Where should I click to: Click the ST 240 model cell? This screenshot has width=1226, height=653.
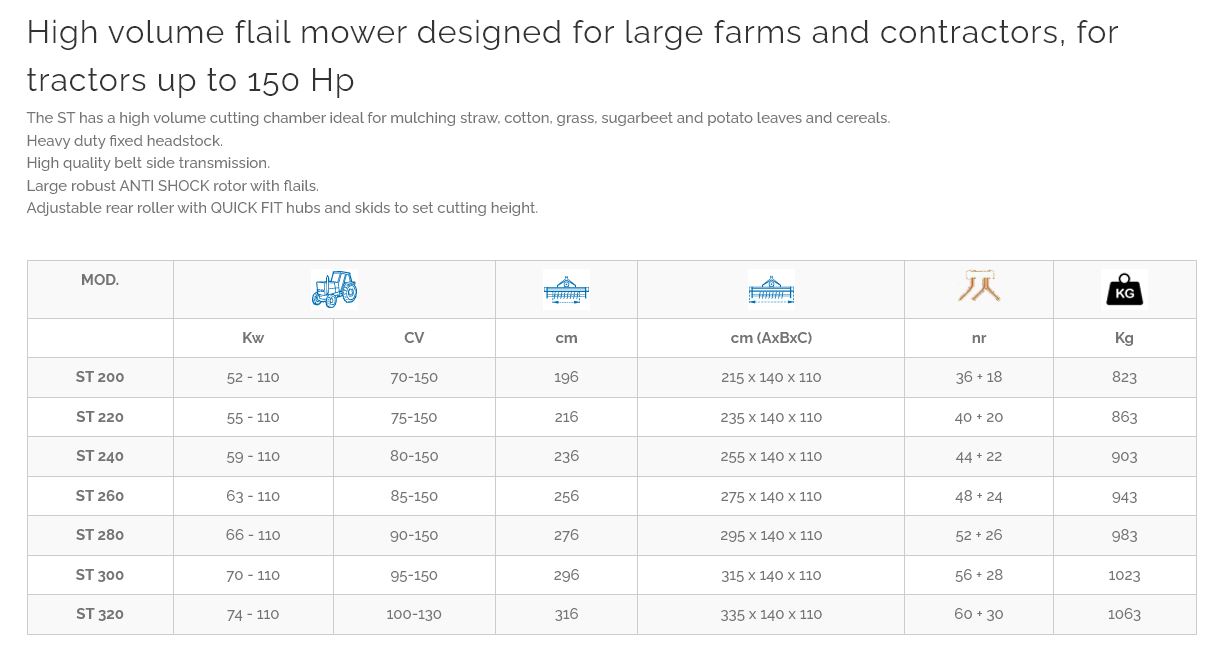pyautogui.click(x=100, y=456)
